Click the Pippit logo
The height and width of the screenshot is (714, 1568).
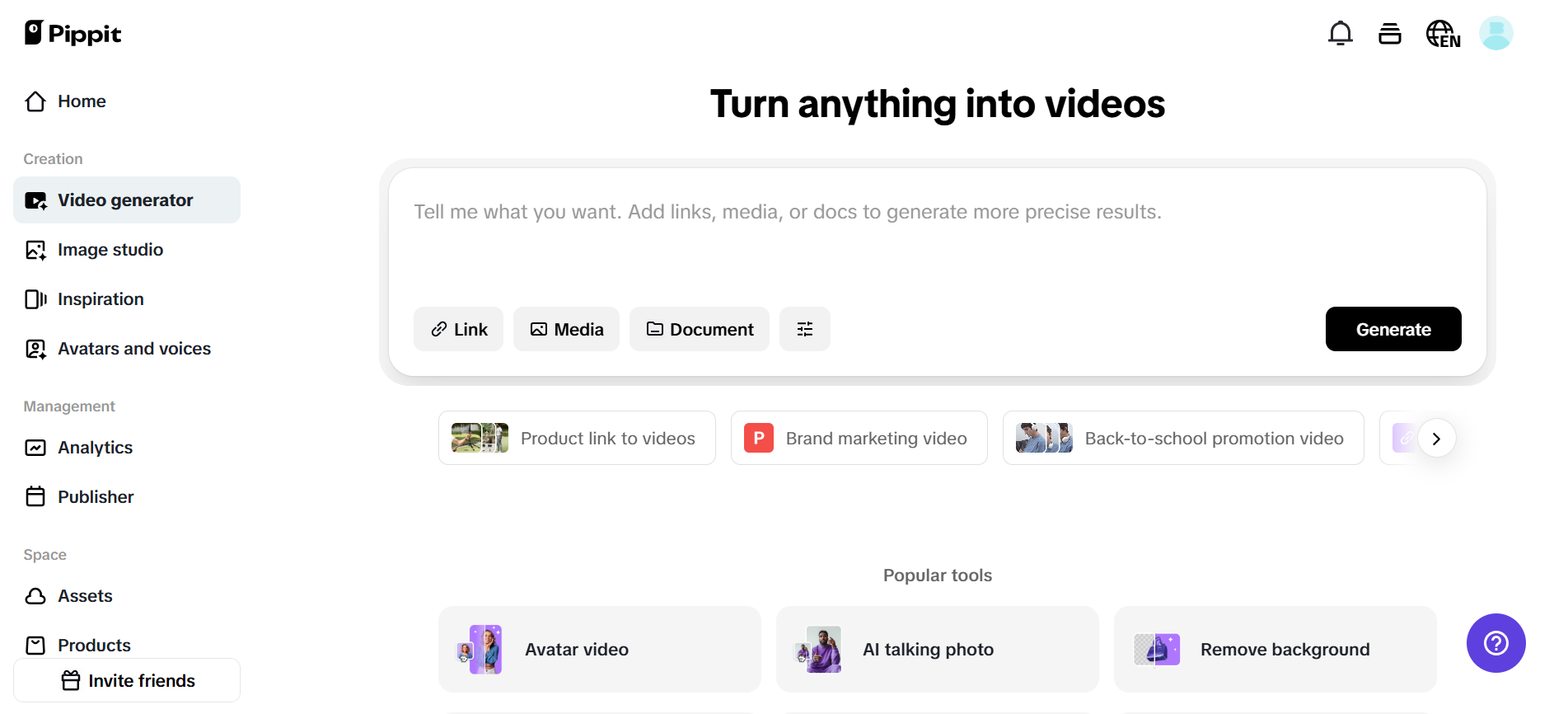(x=73, y=34)
